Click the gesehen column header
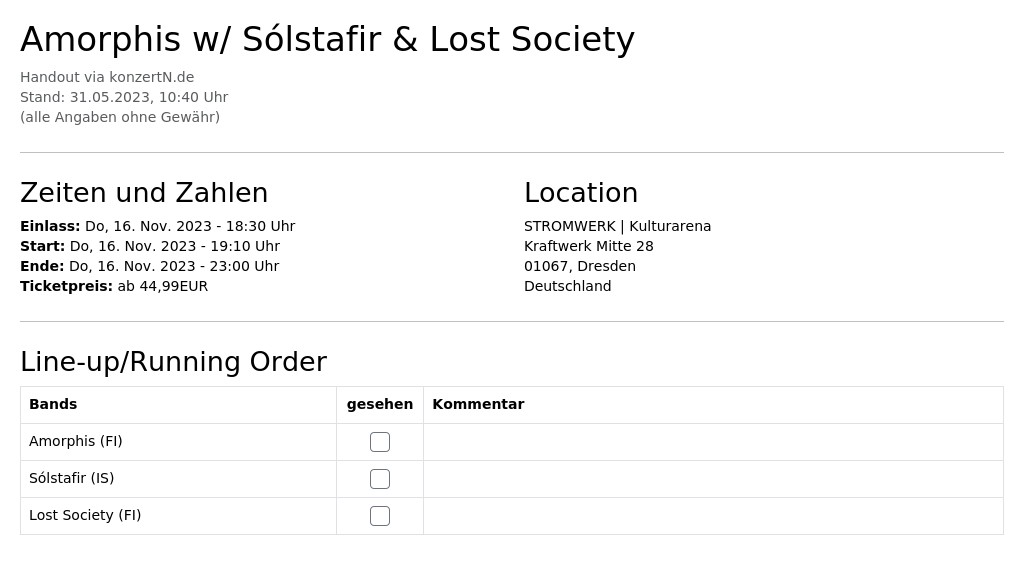Image resolution: width=1024 pixels, height=571 pixels. [x=379, y=404]
